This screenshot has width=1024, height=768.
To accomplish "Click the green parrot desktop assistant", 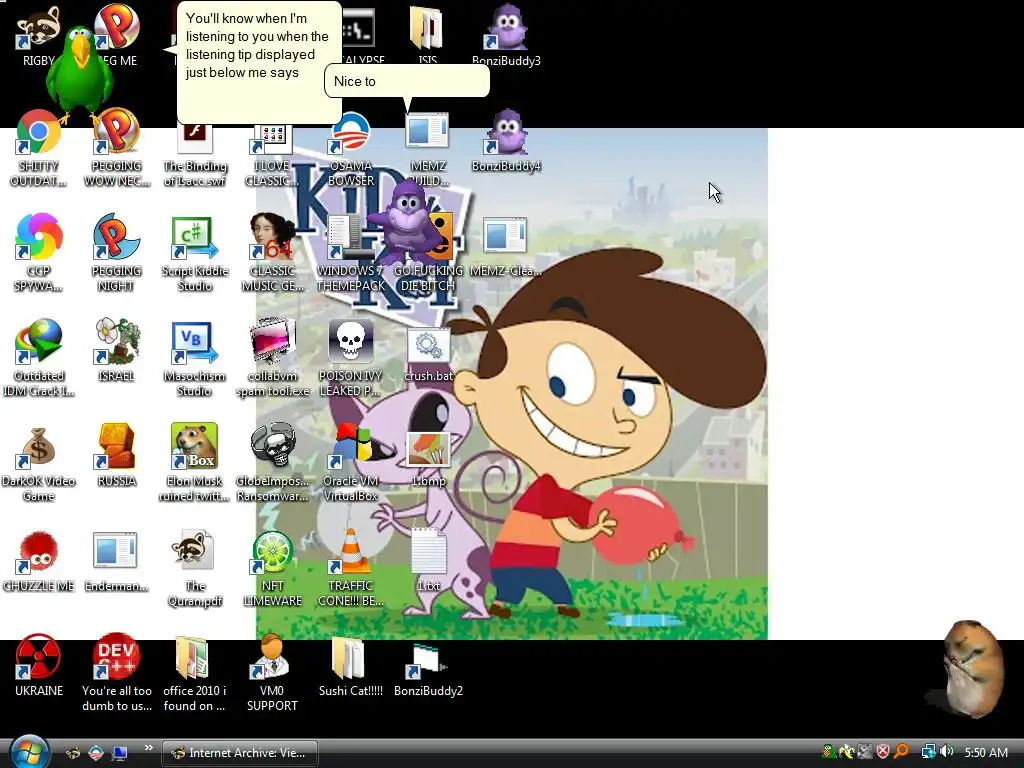I will click(x=81, y=72).
